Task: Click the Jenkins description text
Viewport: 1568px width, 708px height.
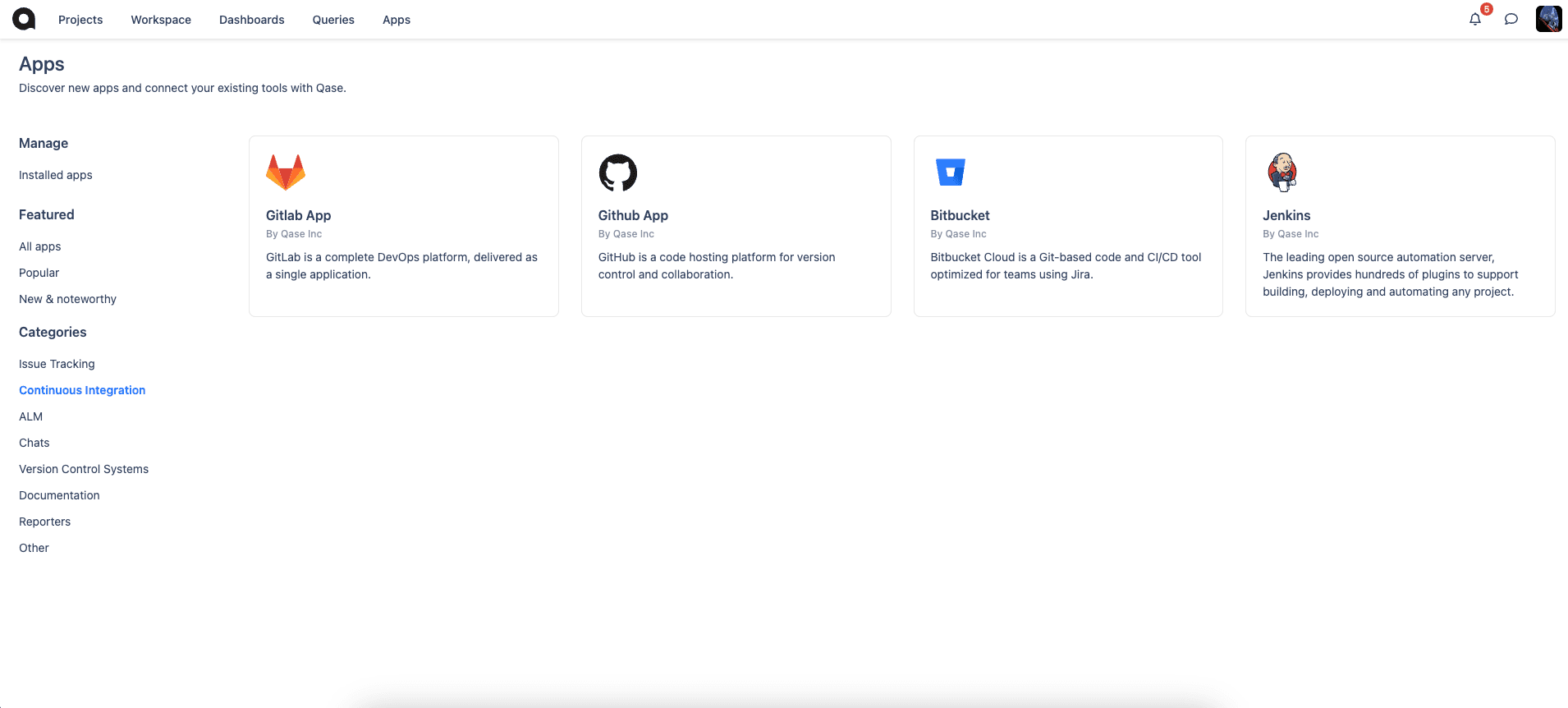Action: tap(1391, 274)
